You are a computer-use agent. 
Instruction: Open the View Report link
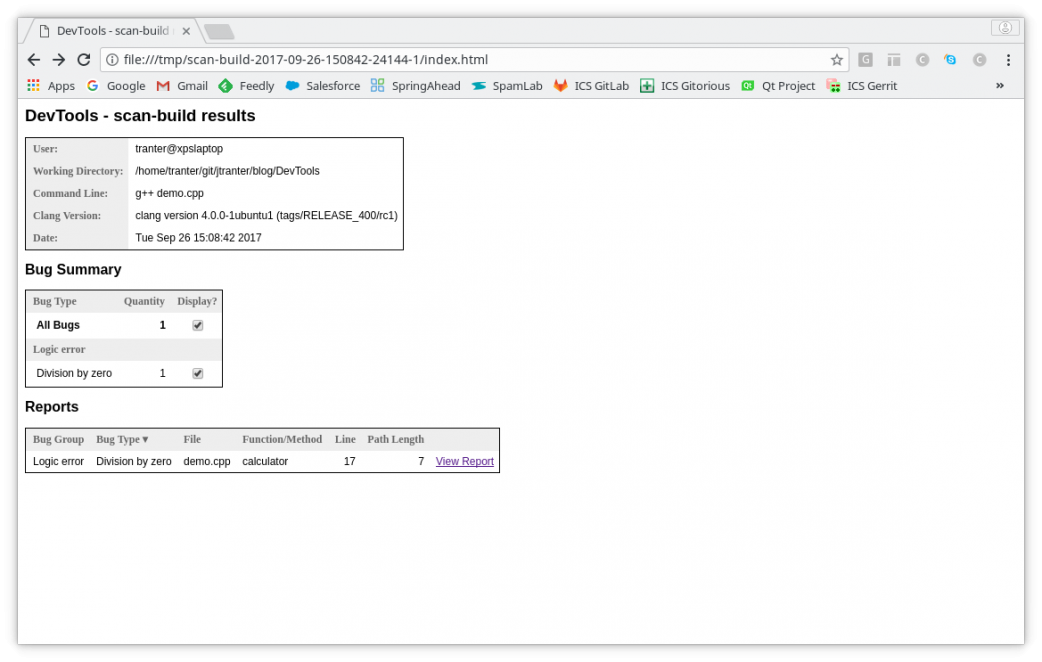pos(464,462)
